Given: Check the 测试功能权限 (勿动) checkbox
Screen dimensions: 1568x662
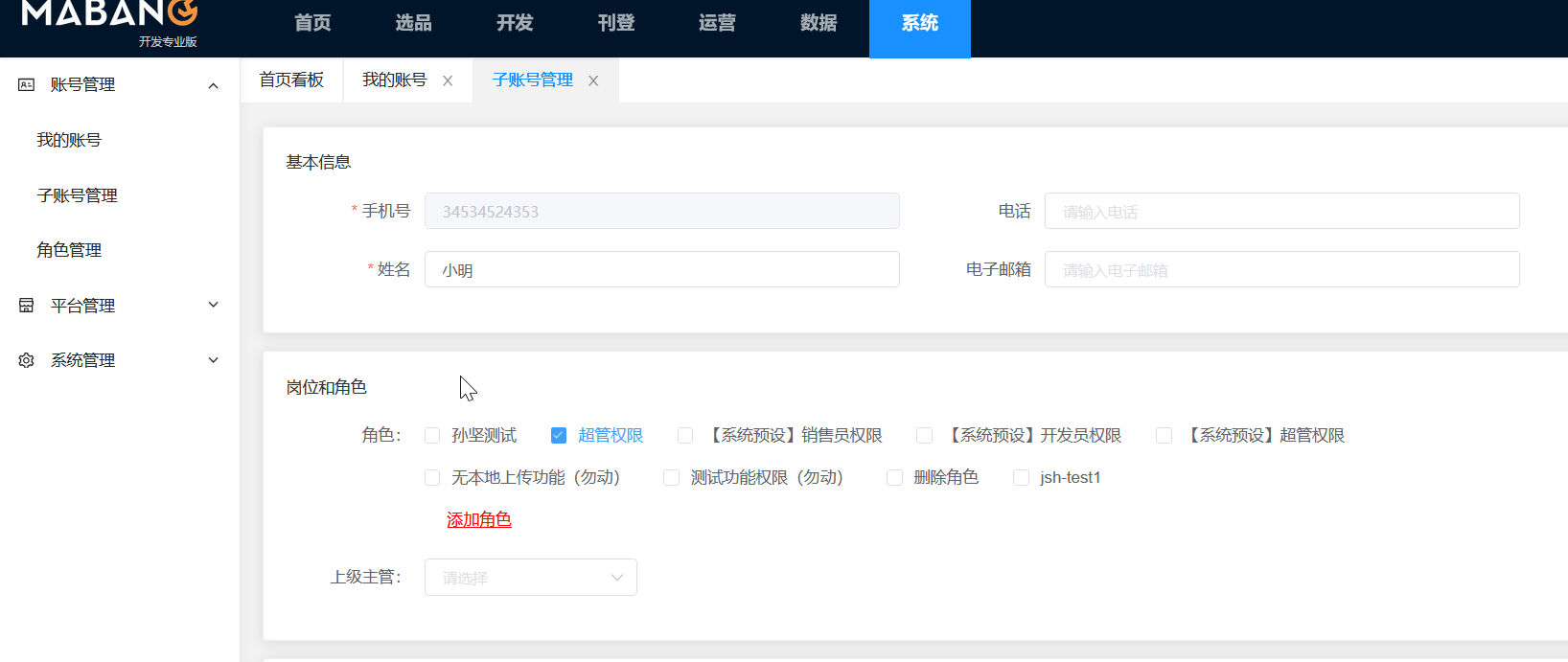Looking at the screenshot, I should (672, 478).
